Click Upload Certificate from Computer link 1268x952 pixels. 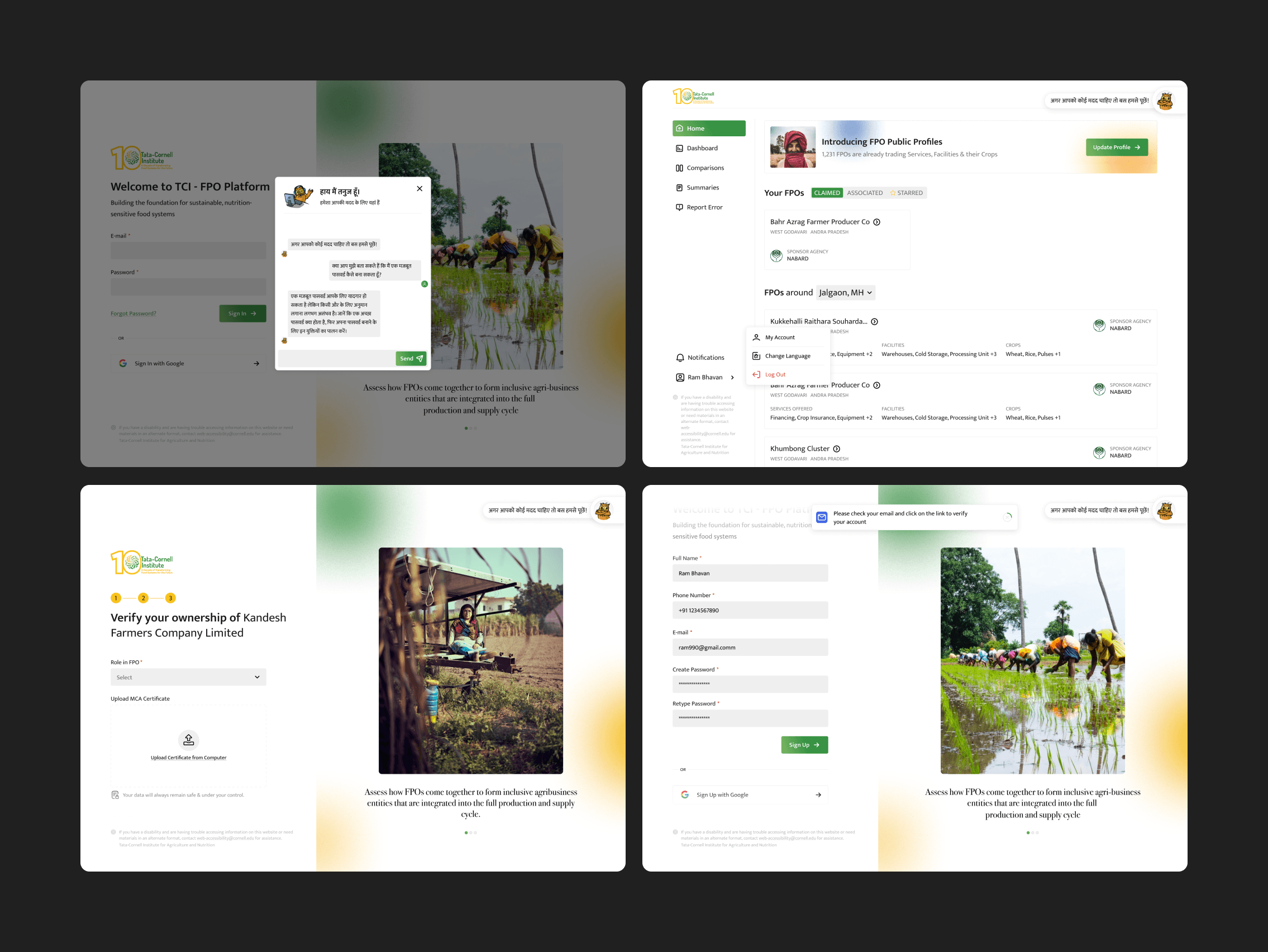pyautogui.click(x=189, y=758)
